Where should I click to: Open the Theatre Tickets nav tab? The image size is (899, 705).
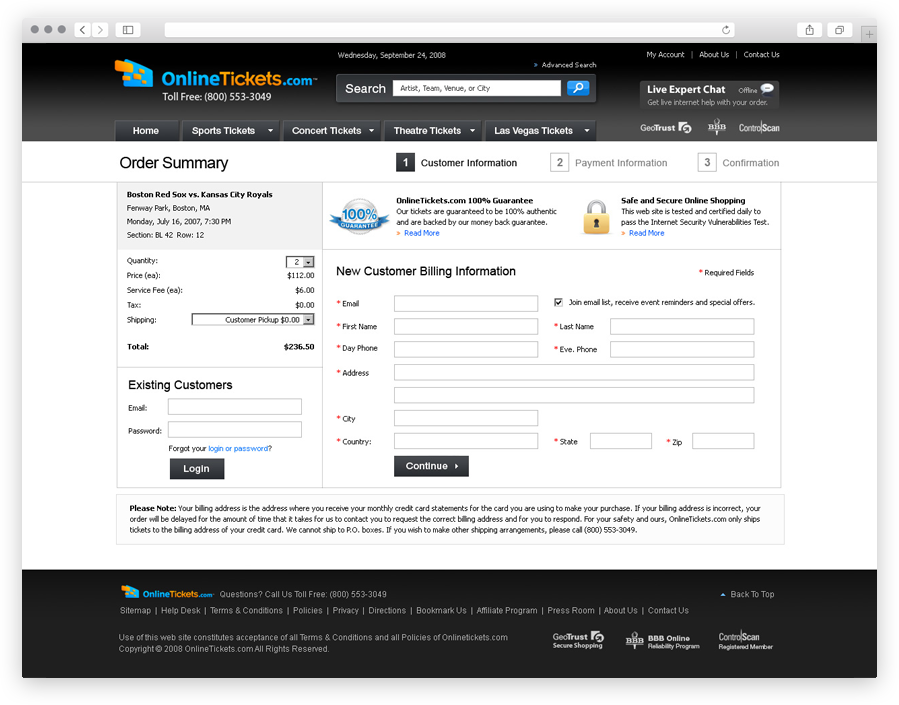click(x=433, y=131)
